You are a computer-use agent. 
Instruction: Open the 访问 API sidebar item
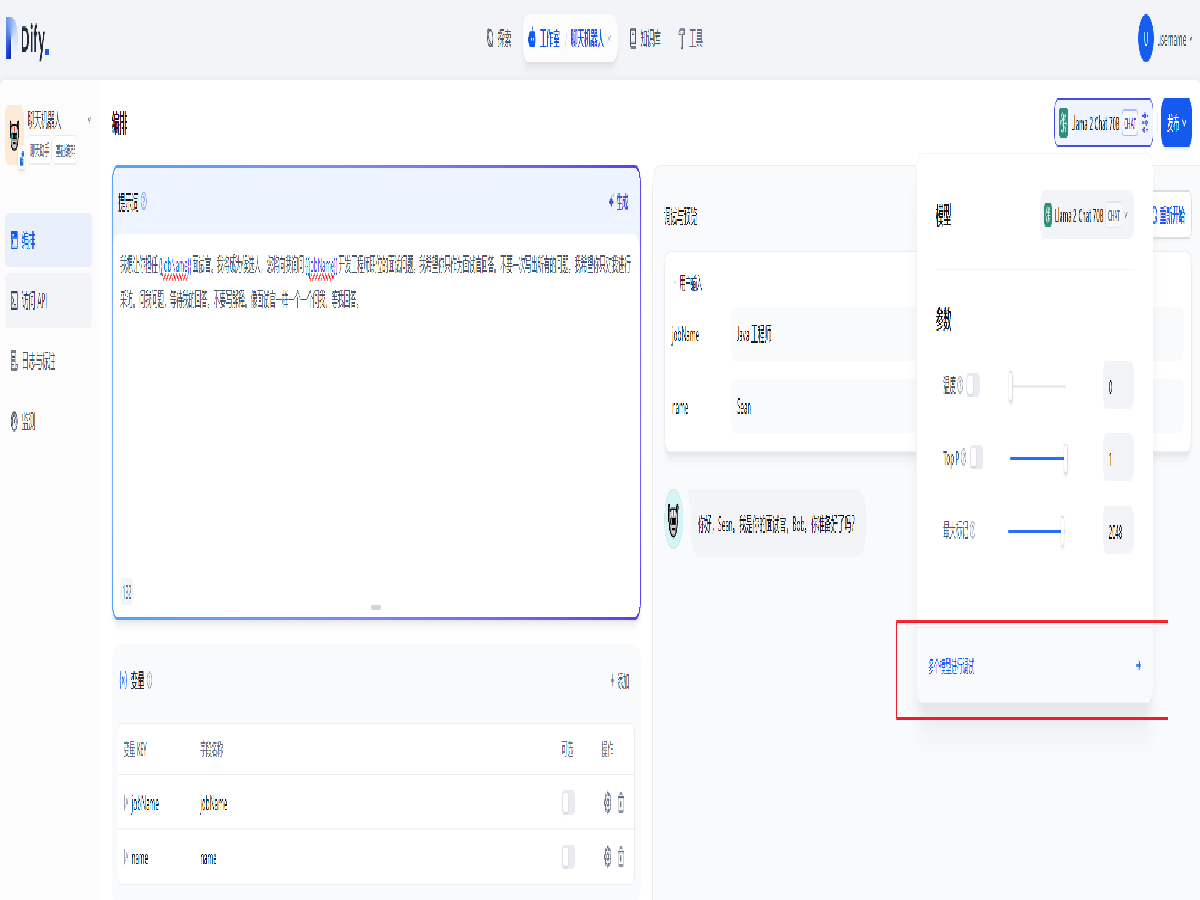click(x=48, y=300)
